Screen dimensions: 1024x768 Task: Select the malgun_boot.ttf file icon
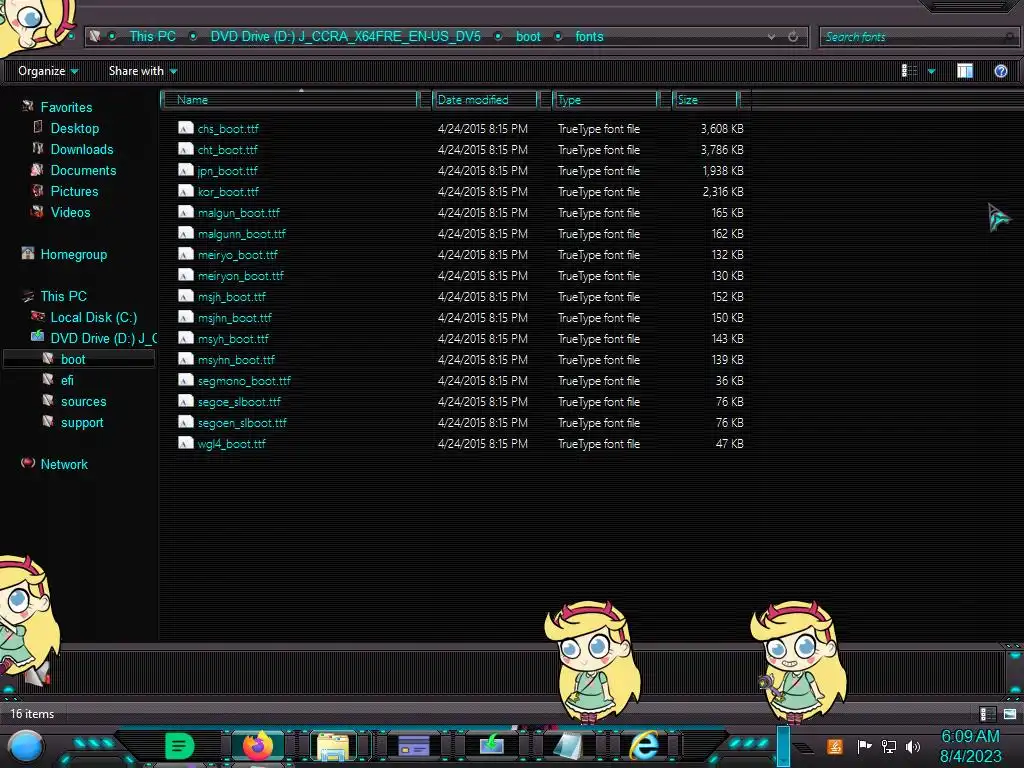tap(185, 212)
